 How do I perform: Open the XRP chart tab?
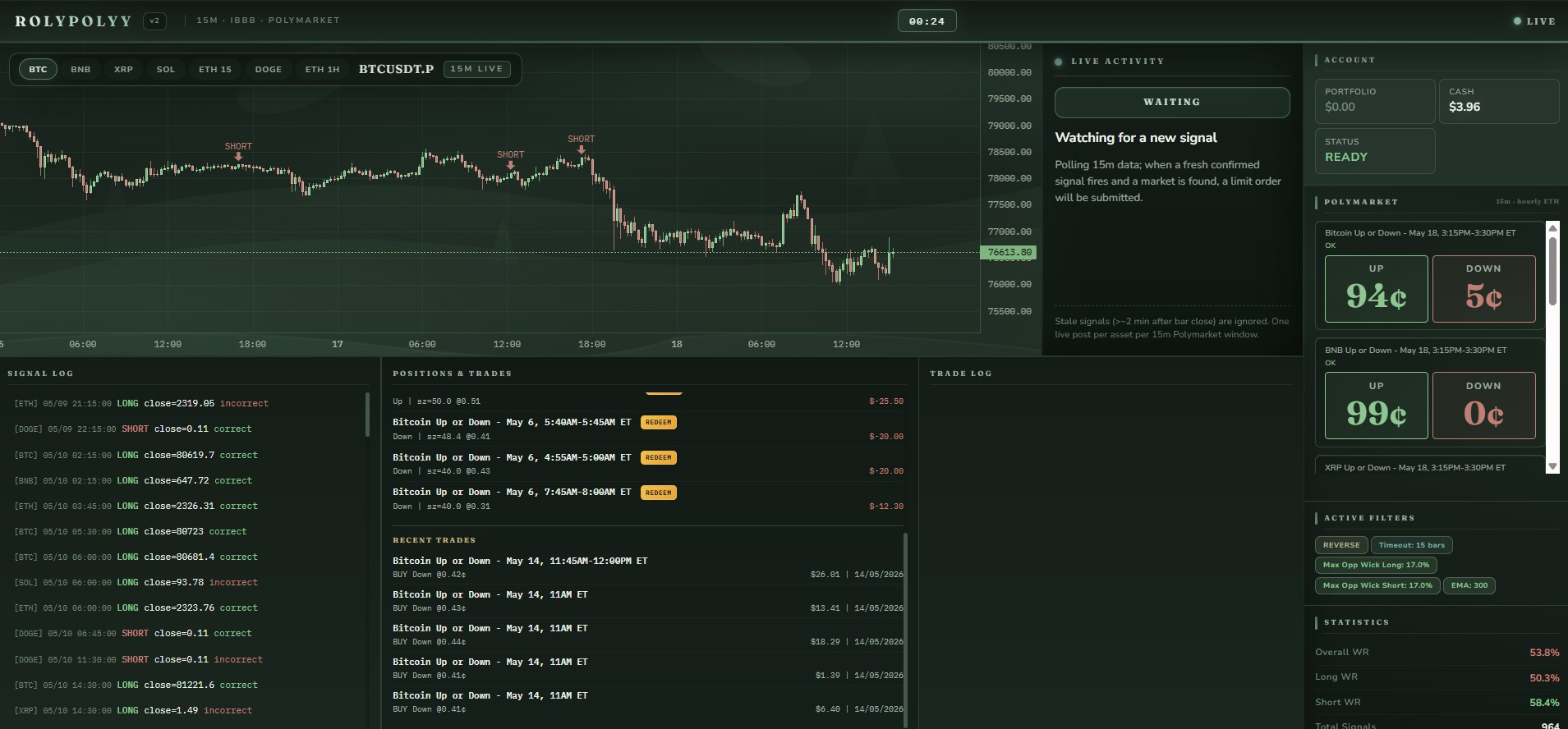point(123,69)
